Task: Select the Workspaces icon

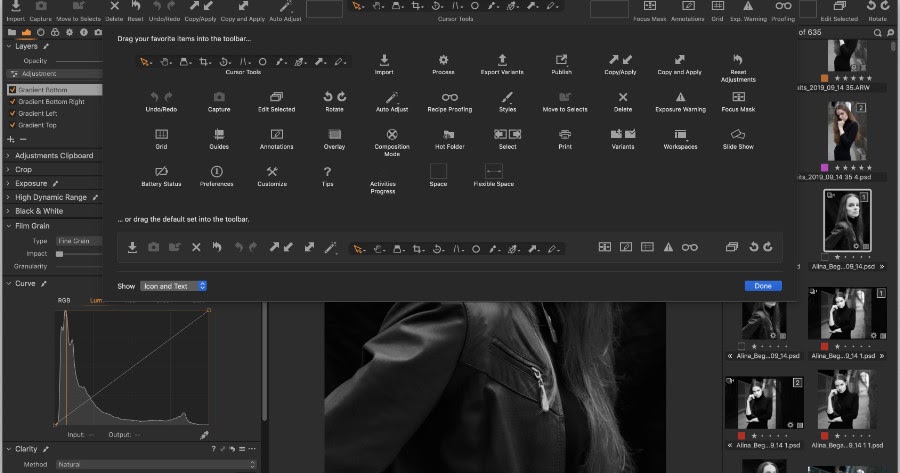Action: [680, 134]
